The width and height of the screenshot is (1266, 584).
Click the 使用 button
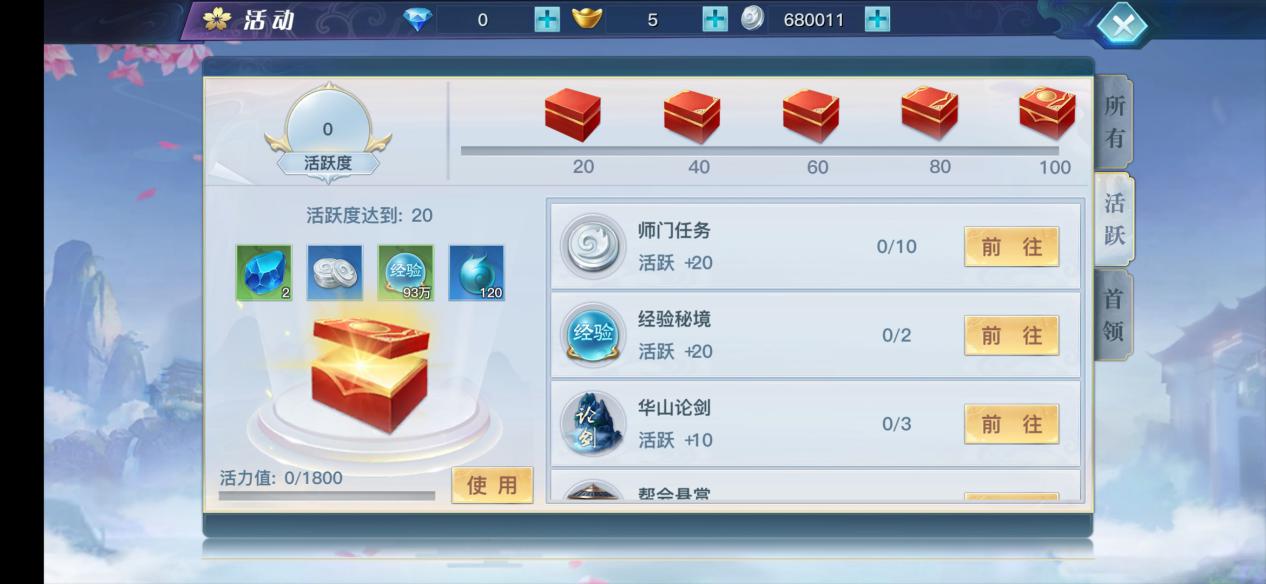tap(492, 485)
